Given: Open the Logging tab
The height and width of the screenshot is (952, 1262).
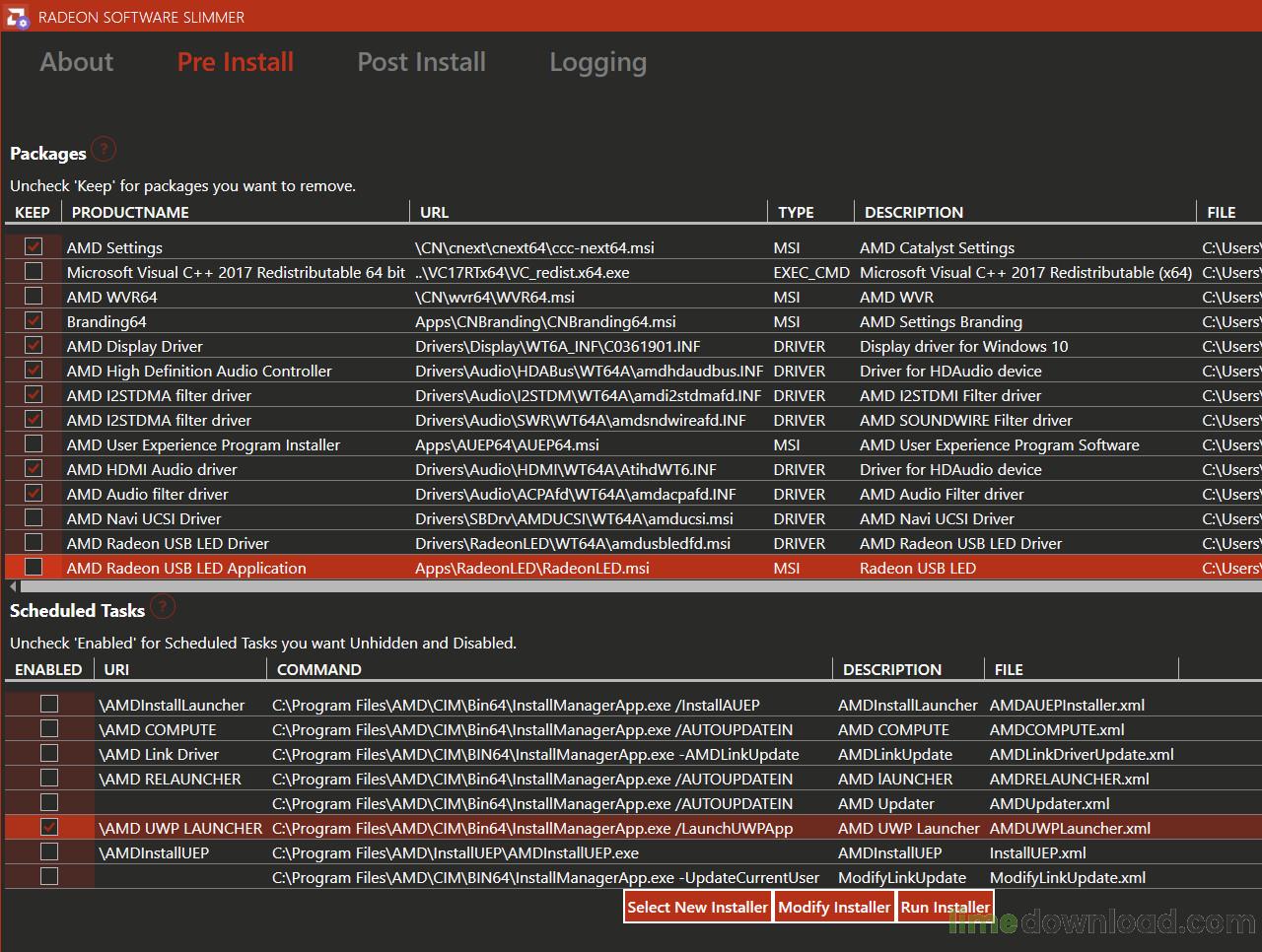Looking at the screenshot, I should (597, 62).
